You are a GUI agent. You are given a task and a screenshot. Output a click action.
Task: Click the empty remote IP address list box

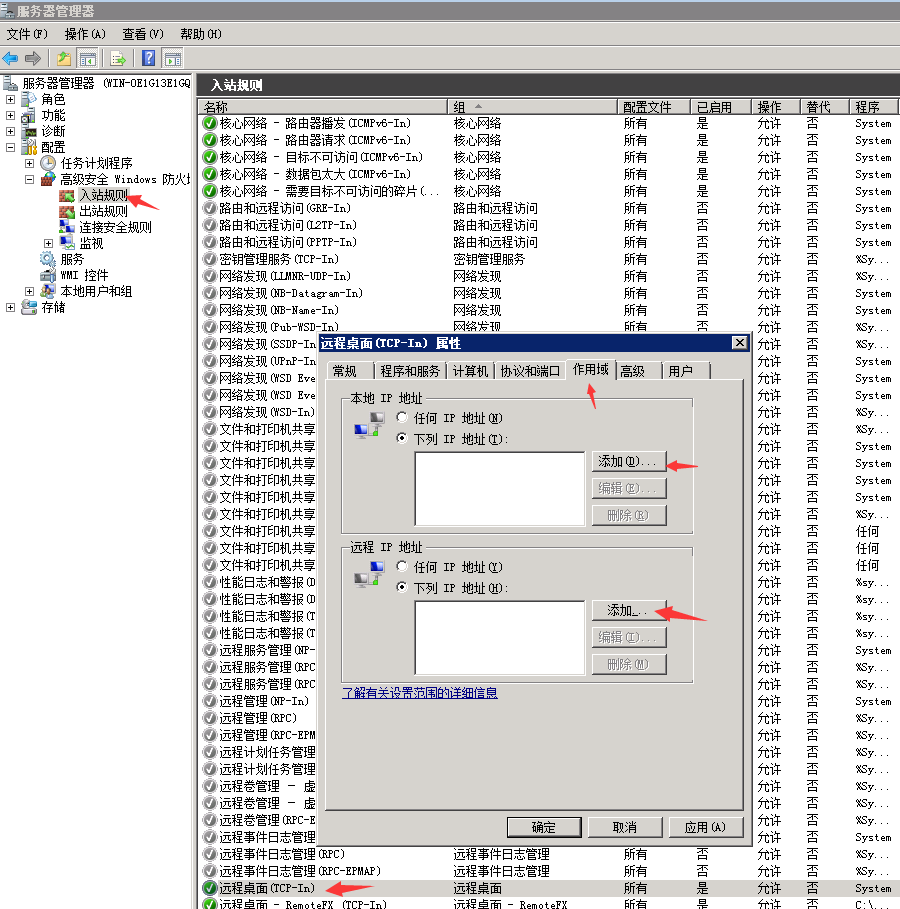(x=499, y=638)
